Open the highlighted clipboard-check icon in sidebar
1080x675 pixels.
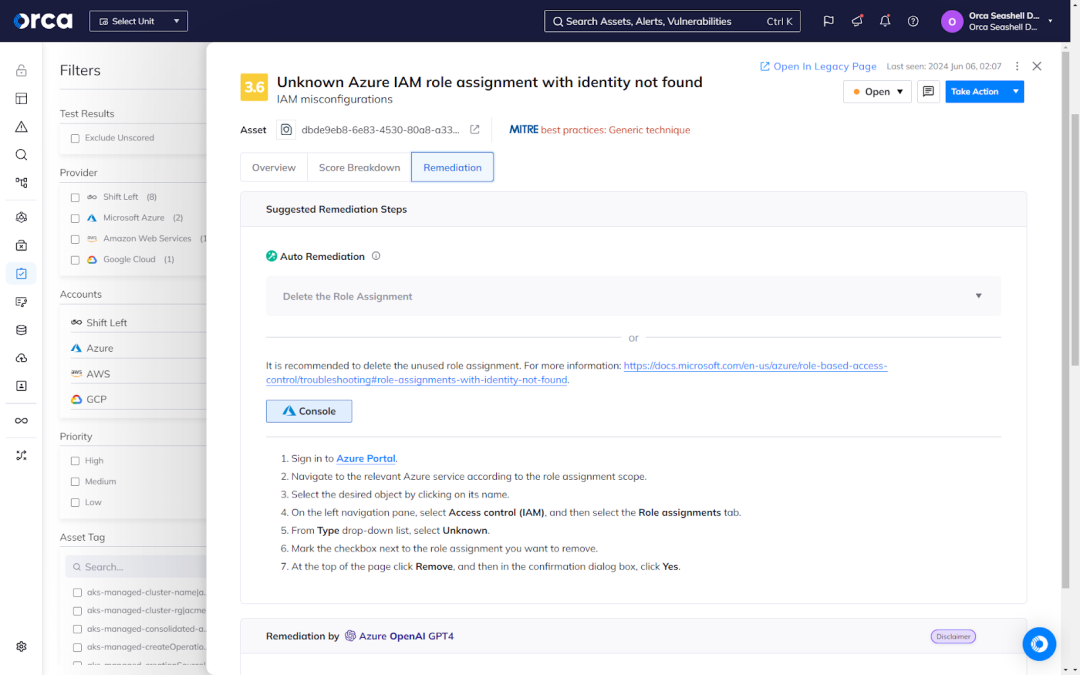(21, 273)
